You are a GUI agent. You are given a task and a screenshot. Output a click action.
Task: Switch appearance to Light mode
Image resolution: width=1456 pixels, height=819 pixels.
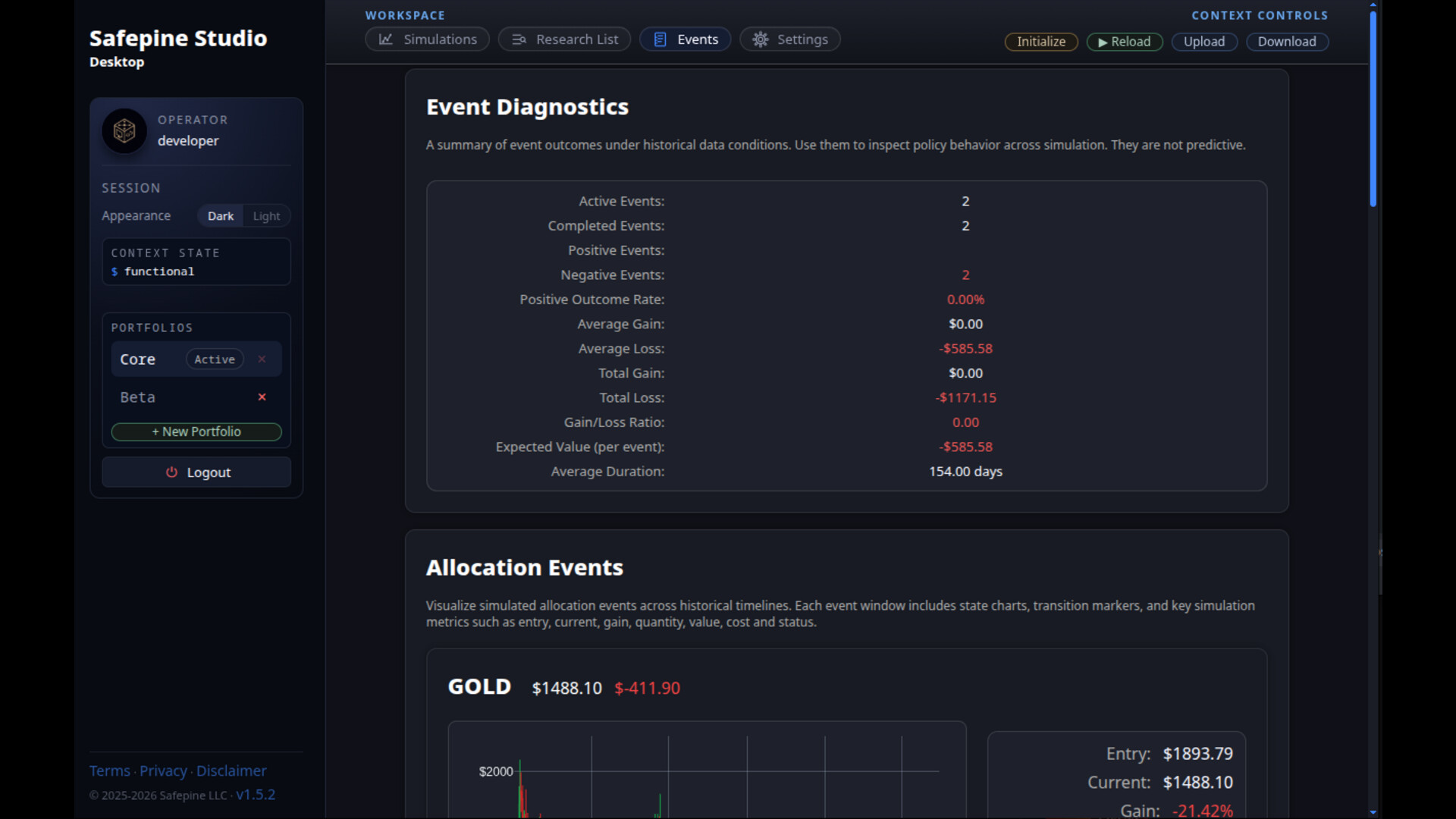tap(266, 216)
